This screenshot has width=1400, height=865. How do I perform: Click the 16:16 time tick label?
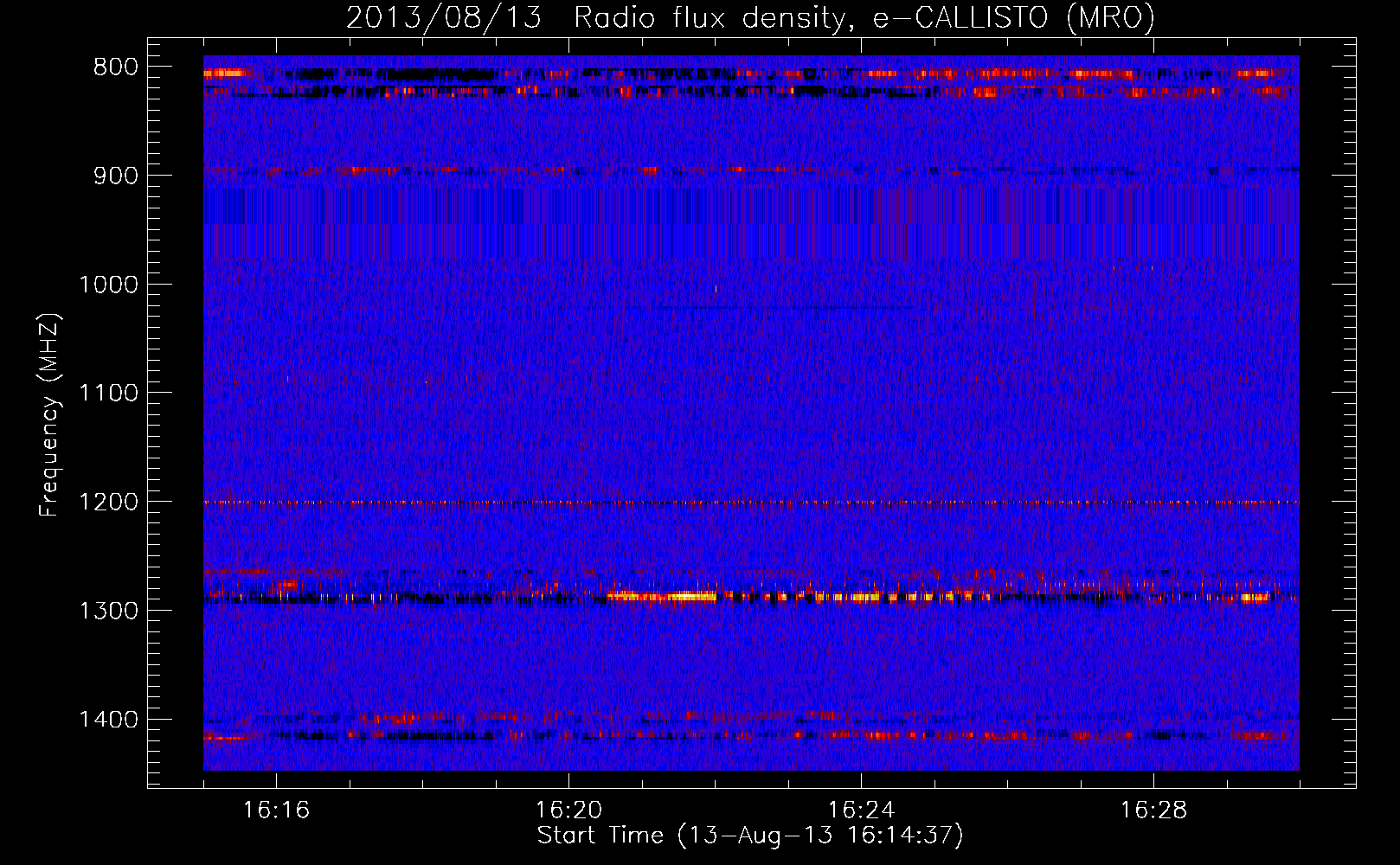coord(276,810)
